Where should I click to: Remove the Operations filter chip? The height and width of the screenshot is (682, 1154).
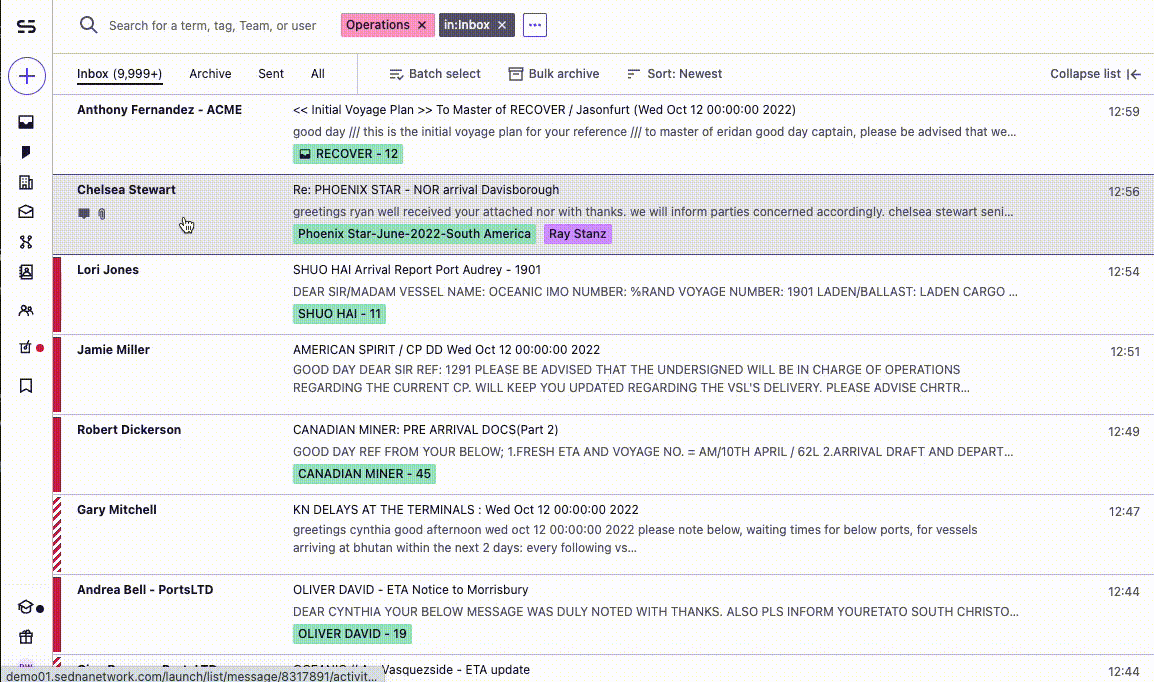pos(422,25)
